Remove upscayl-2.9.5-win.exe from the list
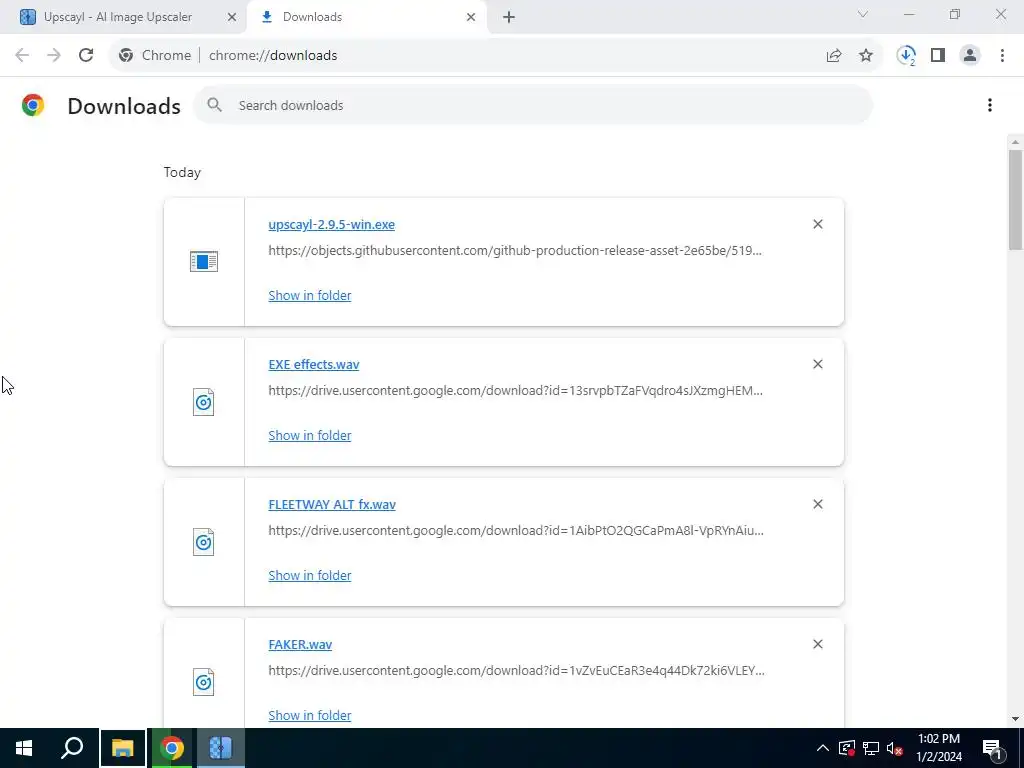 tap(818, 224)
